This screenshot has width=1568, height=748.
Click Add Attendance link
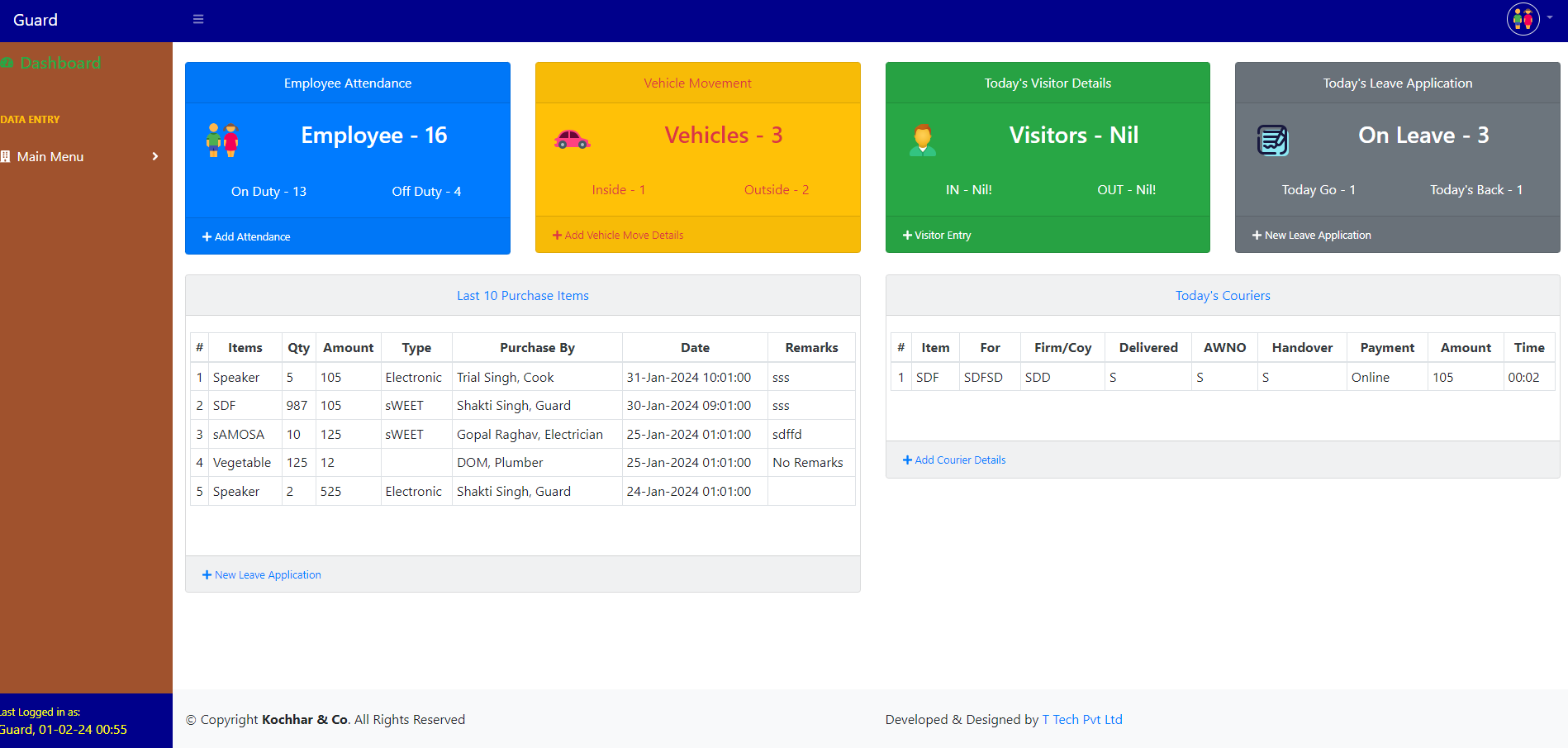[x=246, y=236]
